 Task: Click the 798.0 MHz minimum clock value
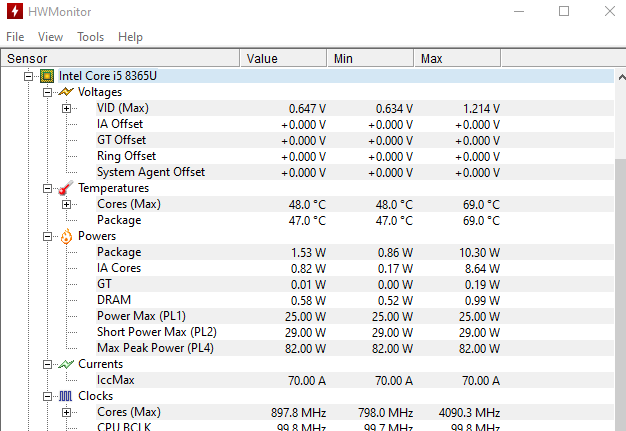[386, 412]
